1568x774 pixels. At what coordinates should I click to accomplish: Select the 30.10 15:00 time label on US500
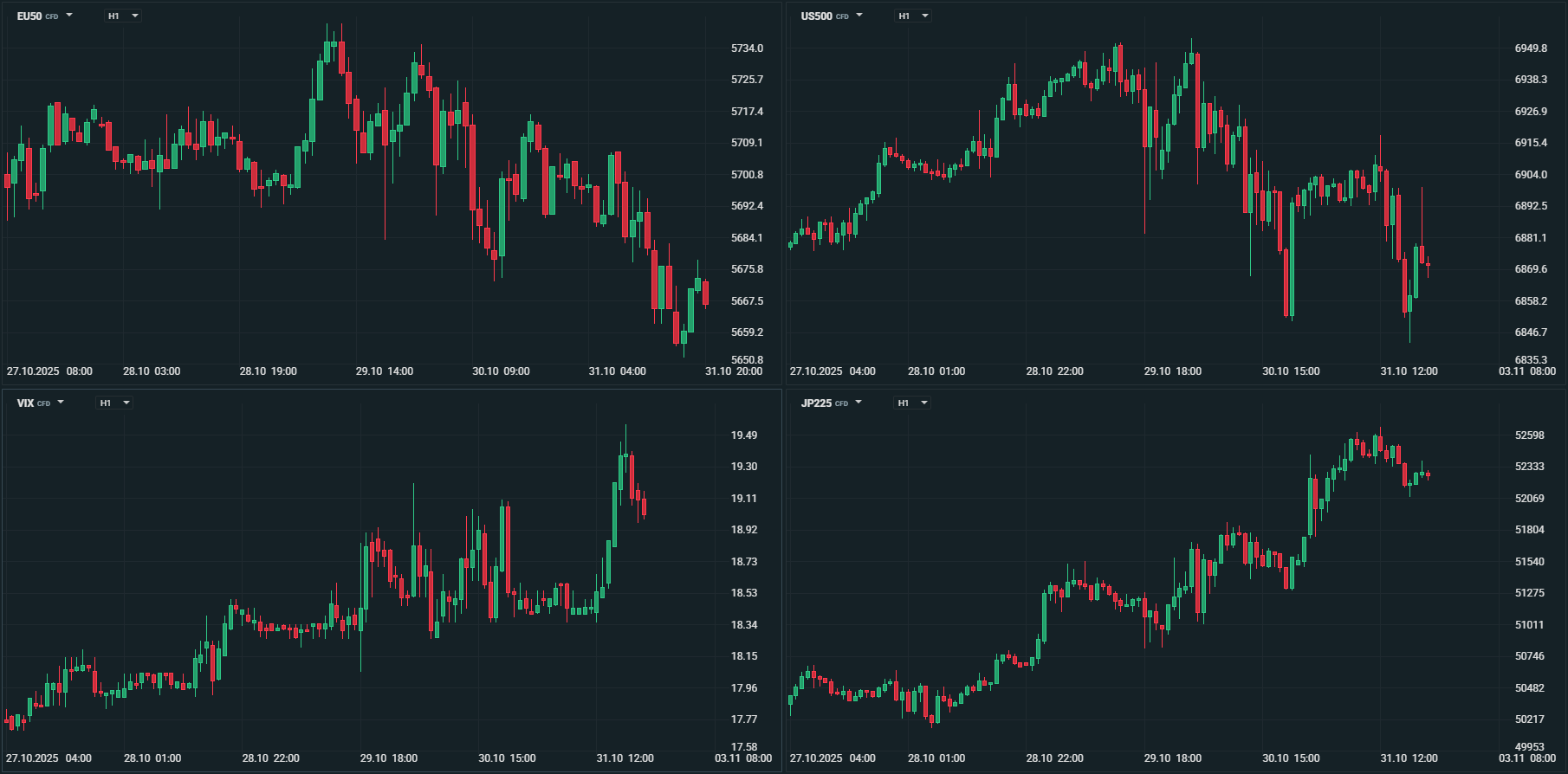click(x=1291, y=371)
